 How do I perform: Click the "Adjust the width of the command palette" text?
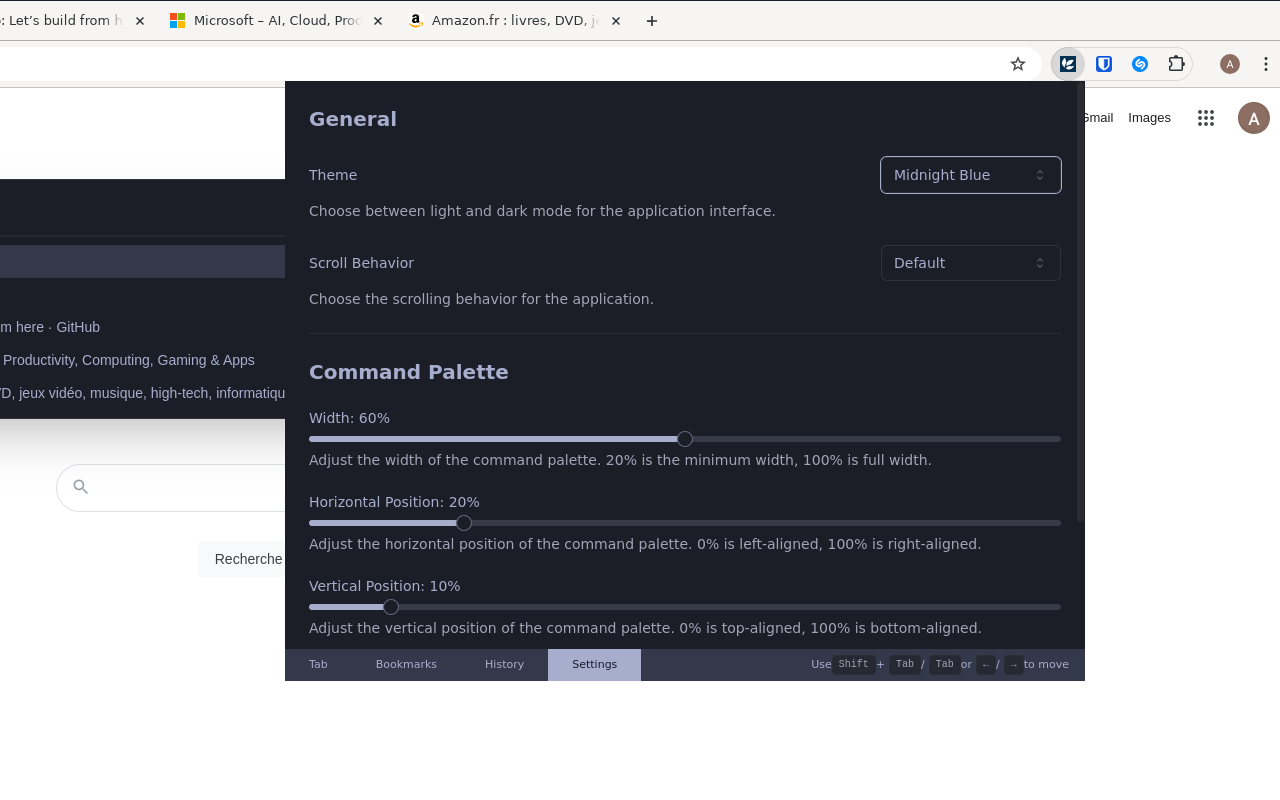coord(620,460)
